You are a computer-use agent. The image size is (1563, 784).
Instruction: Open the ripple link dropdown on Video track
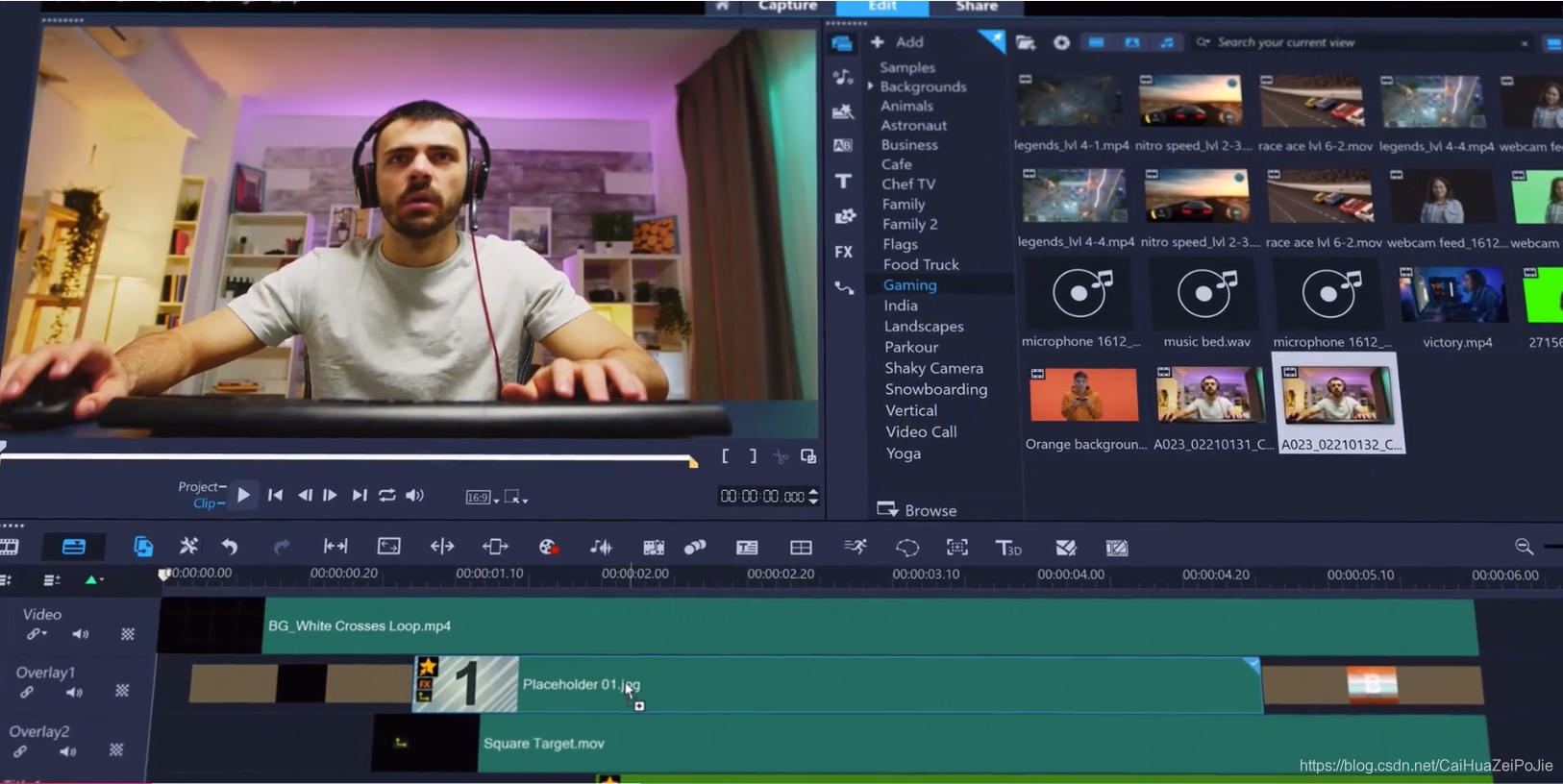click(37, 634)
